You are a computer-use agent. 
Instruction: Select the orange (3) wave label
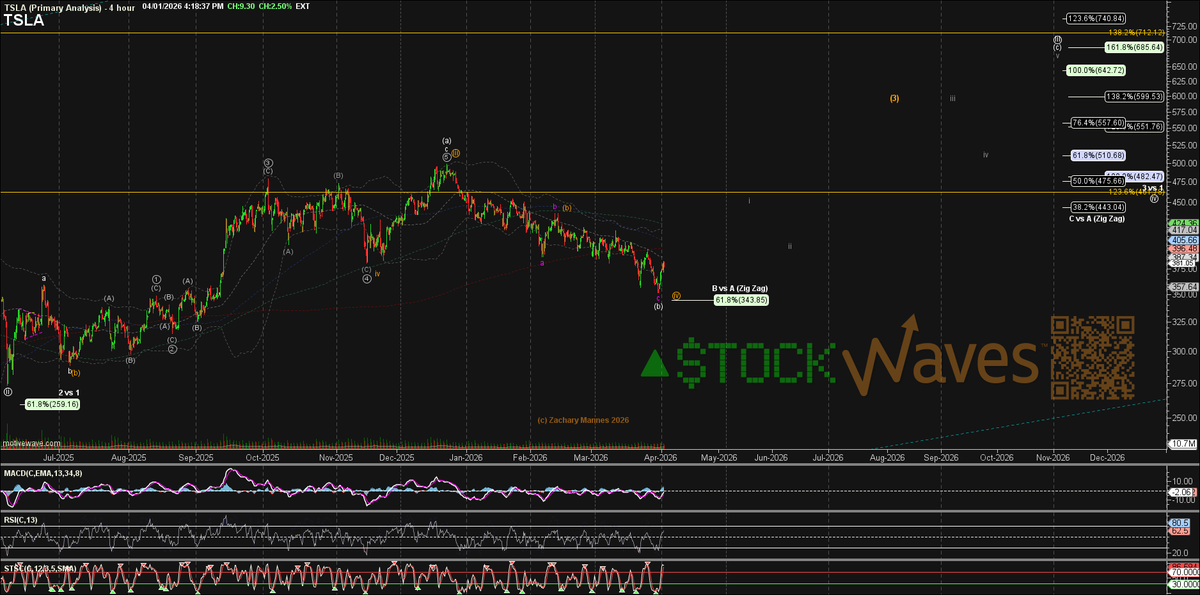[x=894, y=98]
